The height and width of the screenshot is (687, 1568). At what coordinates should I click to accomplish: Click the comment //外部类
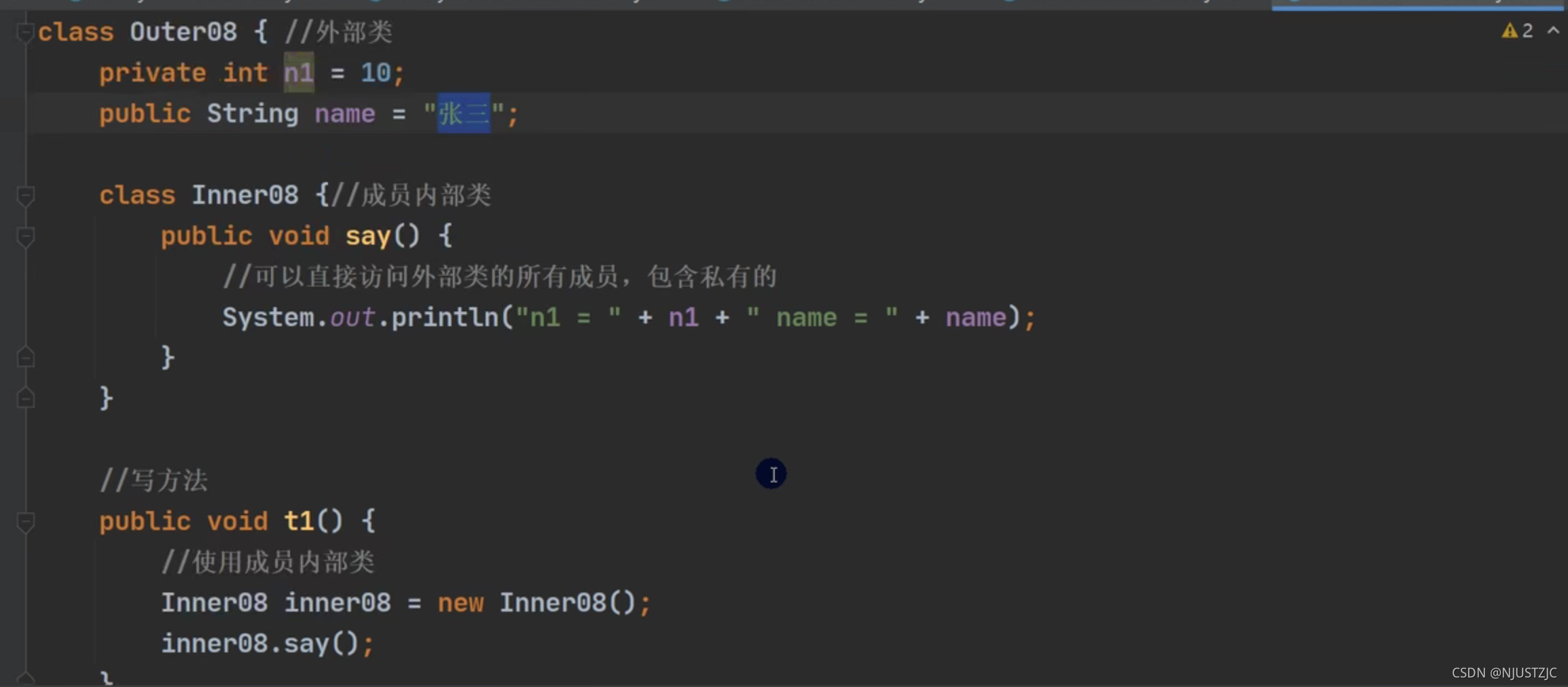click(x=339, y=32)
